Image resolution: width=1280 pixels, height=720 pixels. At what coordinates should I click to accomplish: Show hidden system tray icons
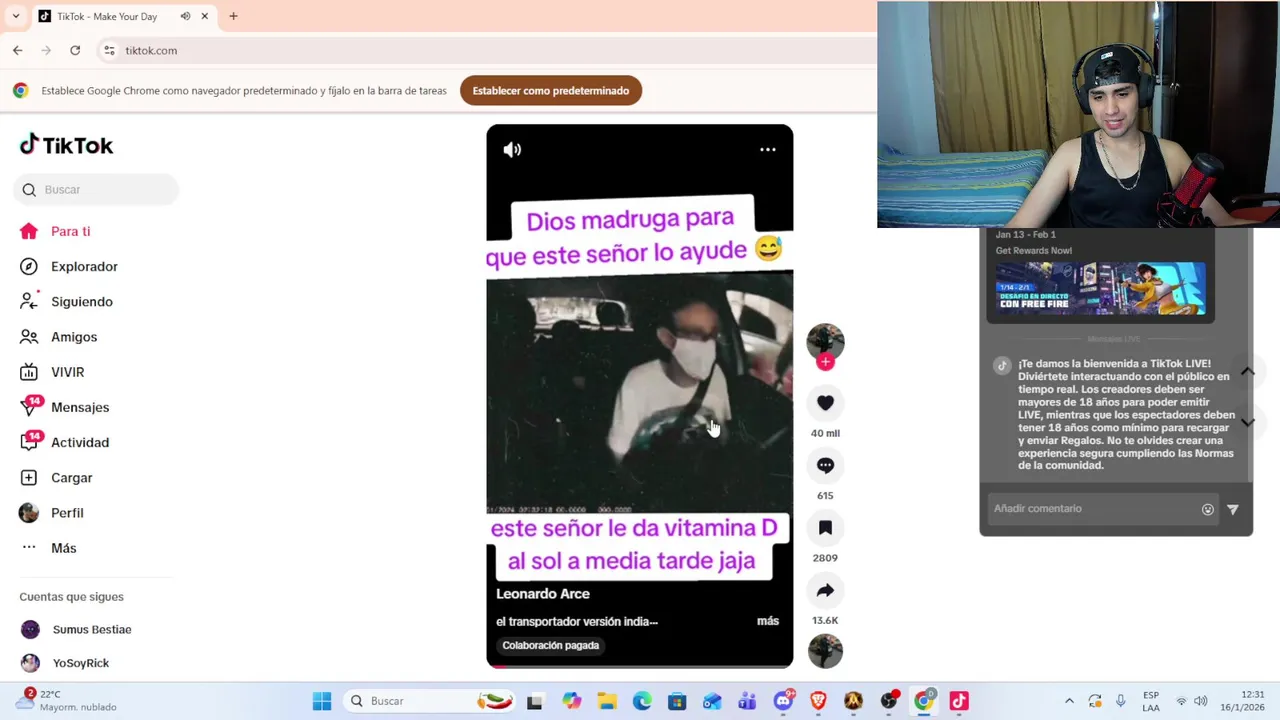coord(1069,701)
